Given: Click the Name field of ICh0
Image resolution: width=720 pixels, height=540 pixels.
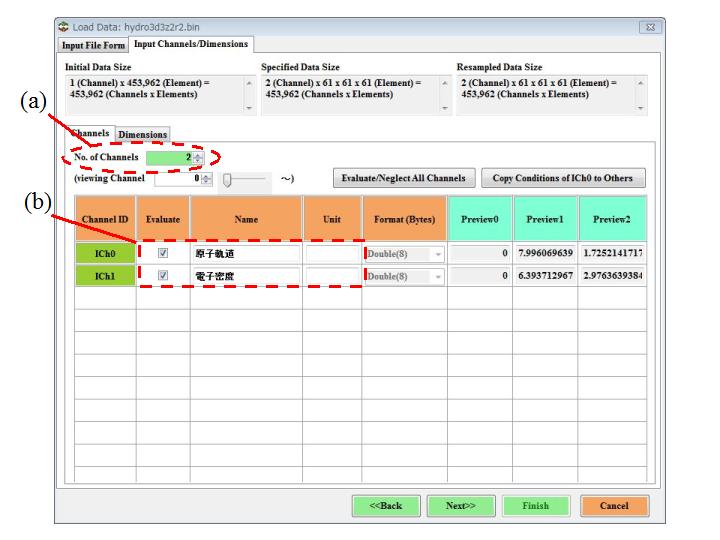Looking at the screenshot, I should (246, 254).
